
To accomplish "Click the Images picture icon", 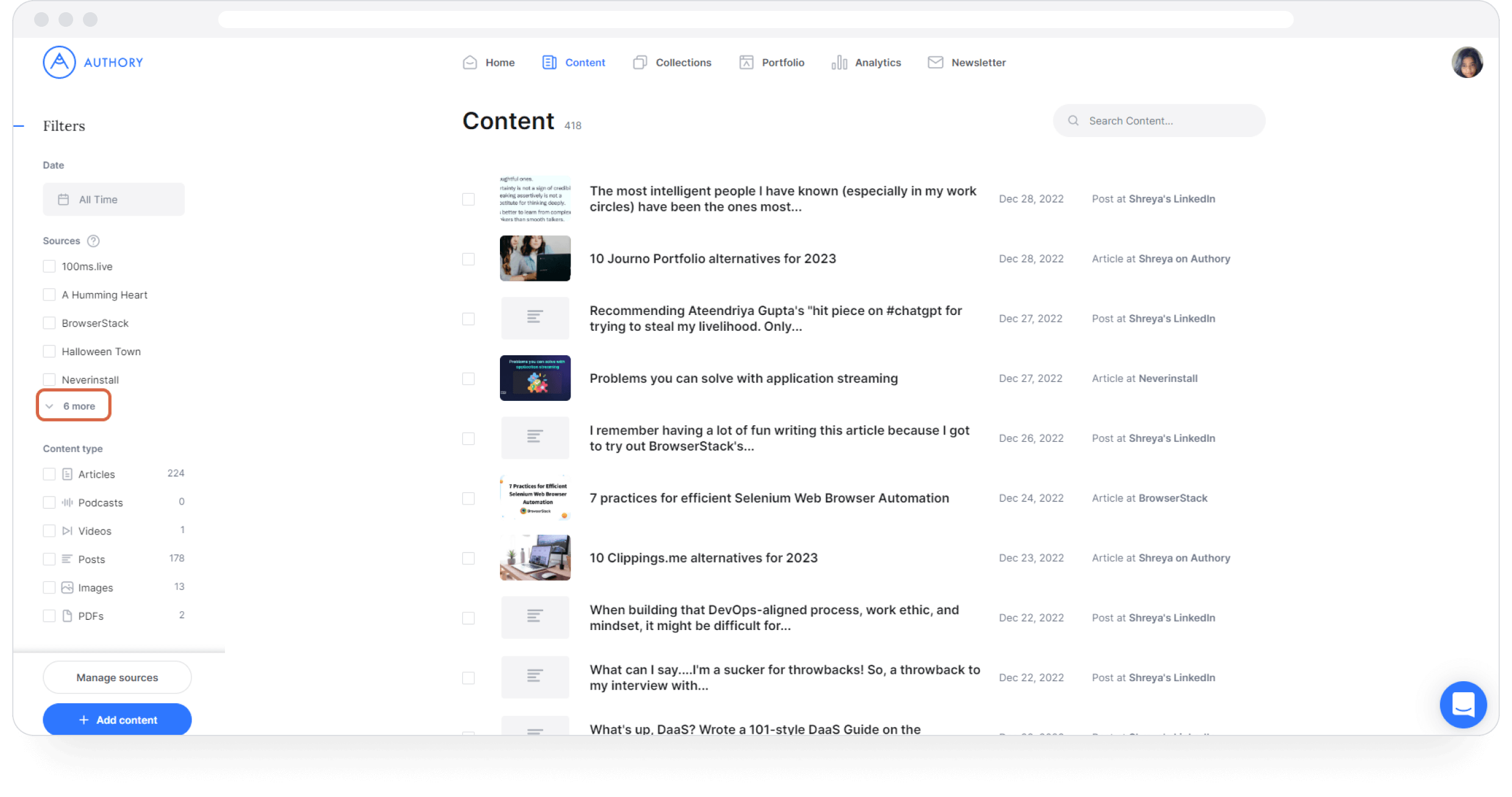I will 67,587.
